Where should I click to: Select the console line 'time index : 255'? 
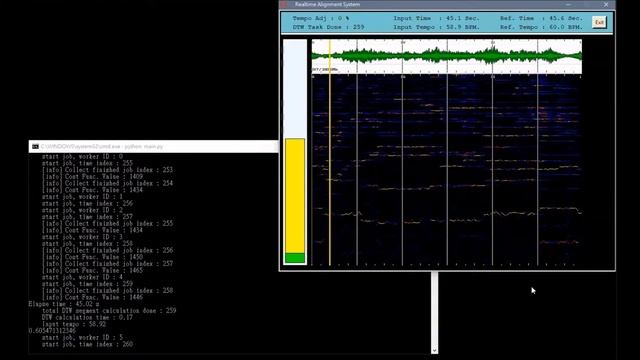[x=87, y=163]
